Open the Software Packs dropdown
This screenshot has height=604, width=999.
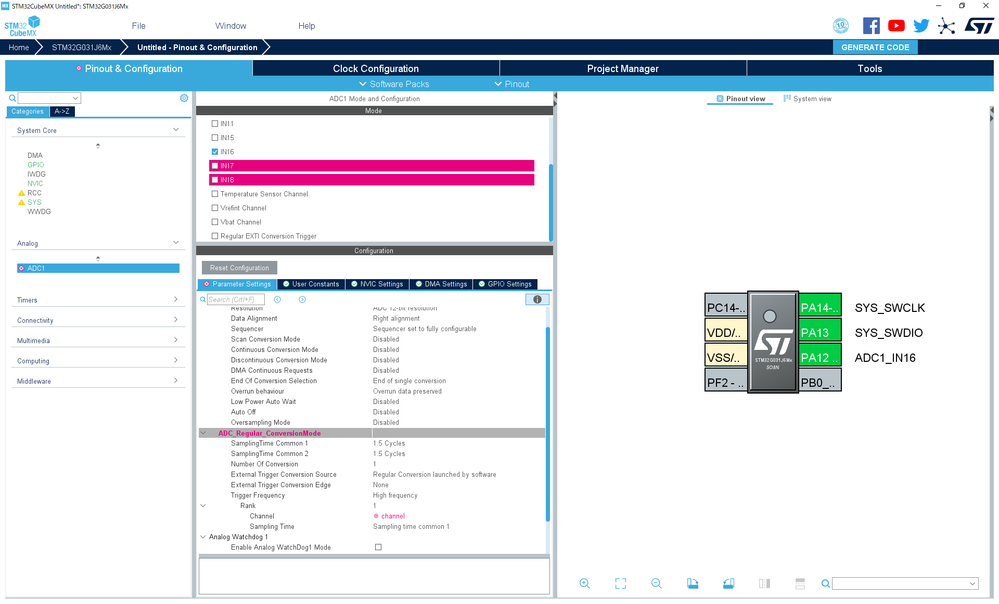[x=394, y=84]
